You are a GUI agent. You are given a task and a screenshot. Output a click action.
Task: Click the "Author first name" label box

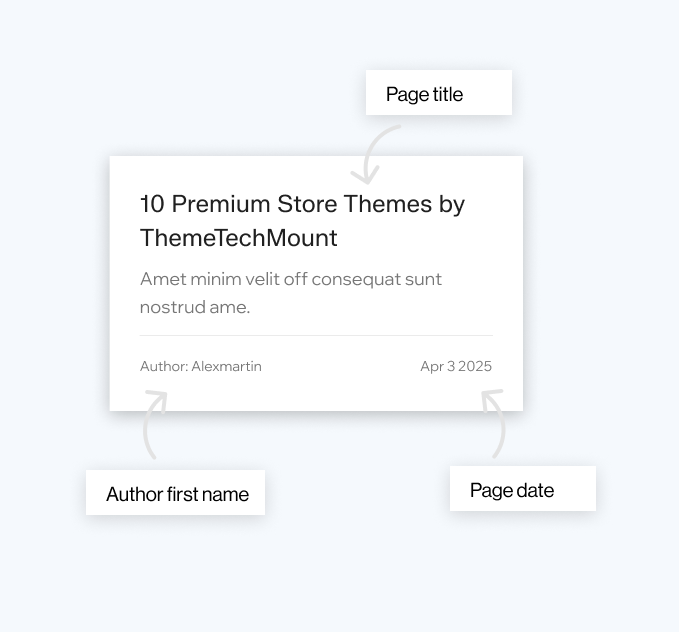tap(176, 493)
